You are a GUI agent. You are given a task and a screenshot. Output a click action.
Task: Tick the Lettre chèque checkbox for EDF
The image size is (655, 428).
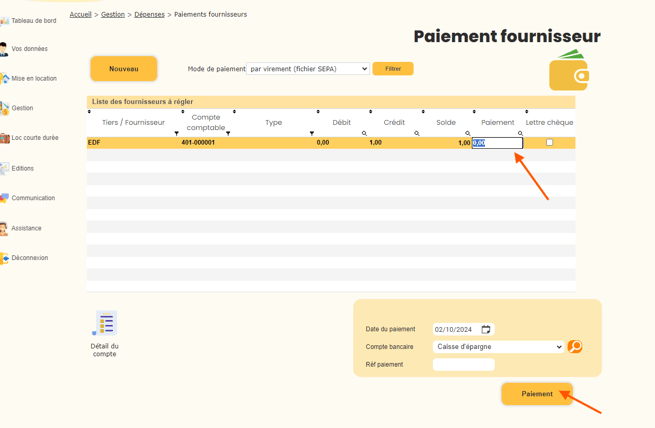click(549, 142)
